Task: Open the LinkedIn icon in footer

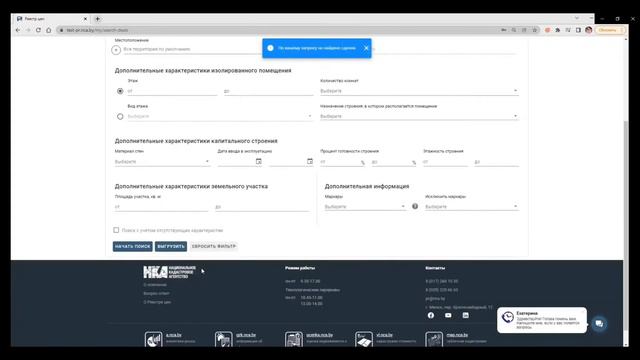Action: pos(465,315)
